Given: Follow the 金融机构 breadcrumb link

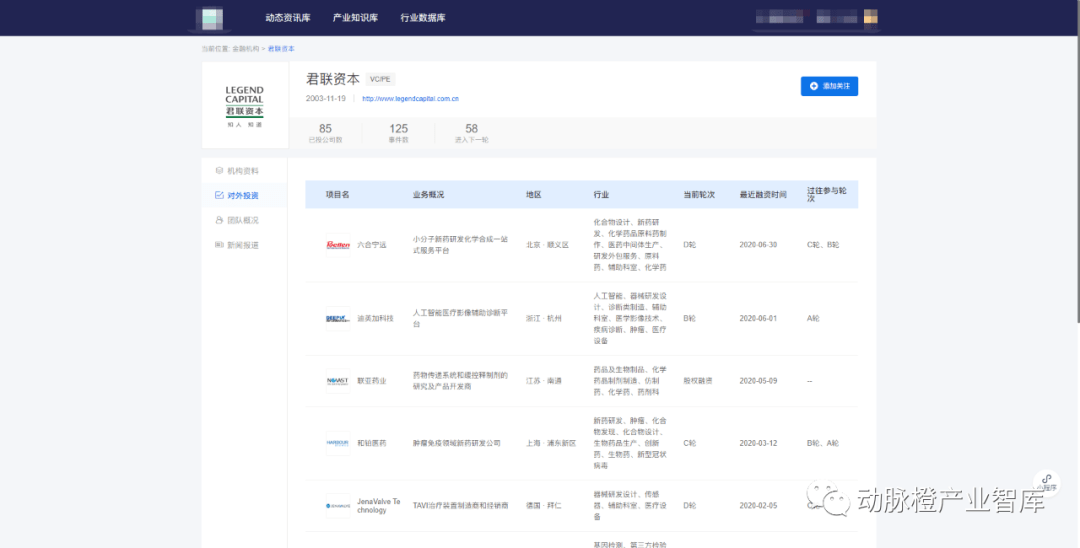Looking at the screenshot, I should (245, 49).
